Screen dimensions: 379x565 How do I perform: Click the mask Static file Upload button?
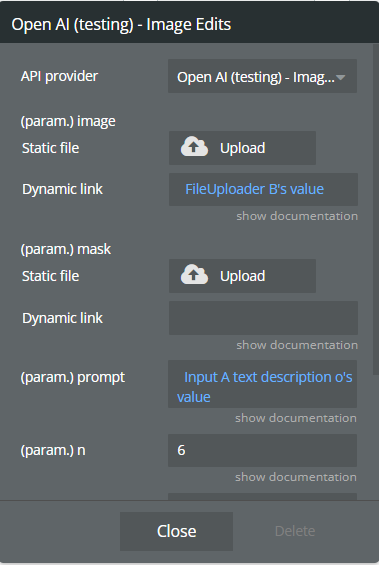click(242, 276)
